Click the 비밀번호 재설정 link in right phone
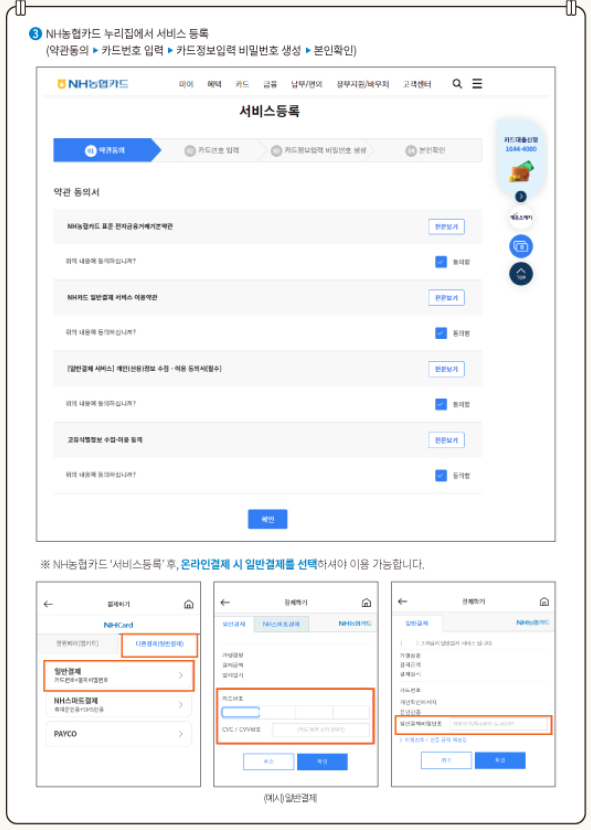Image resolution: width=591 pixels, height=830 pixels. pos(433,740)
